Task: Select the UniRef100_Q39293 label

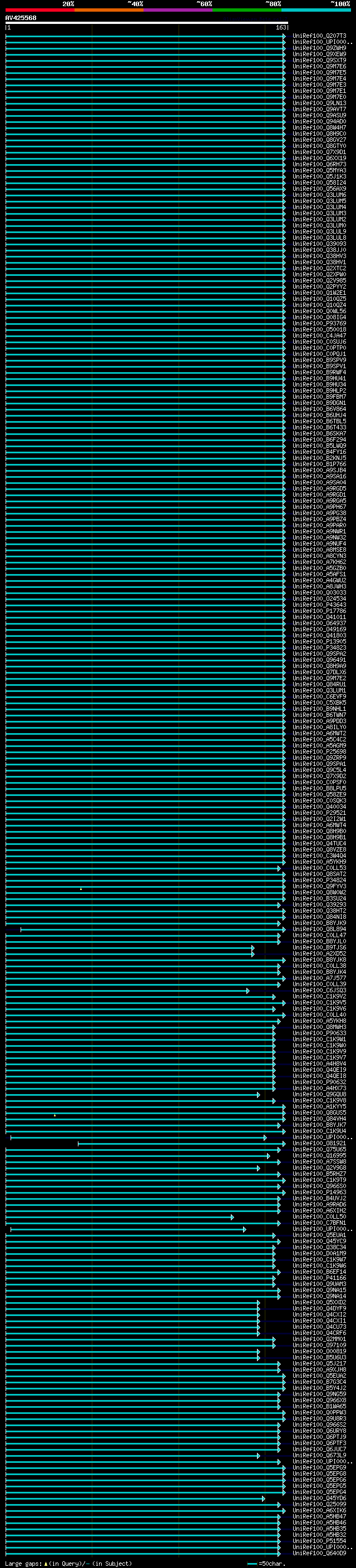Action: (x=319, y=904)
